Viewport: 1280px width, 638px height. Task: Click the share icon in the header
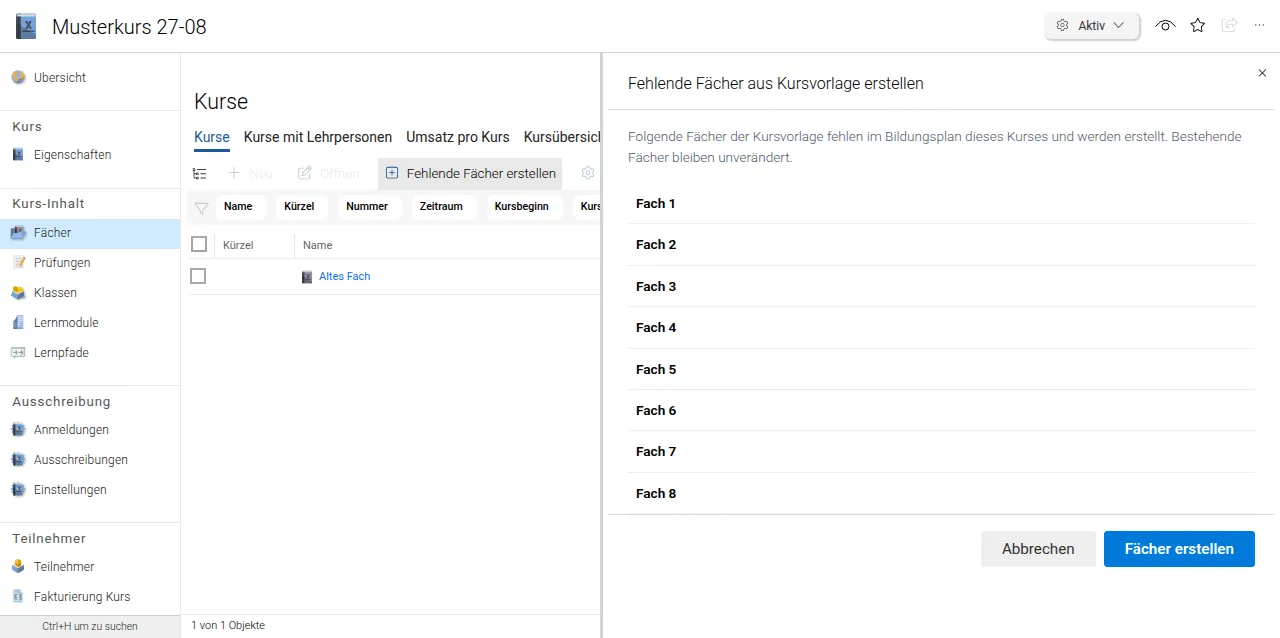coord(1229,26)
